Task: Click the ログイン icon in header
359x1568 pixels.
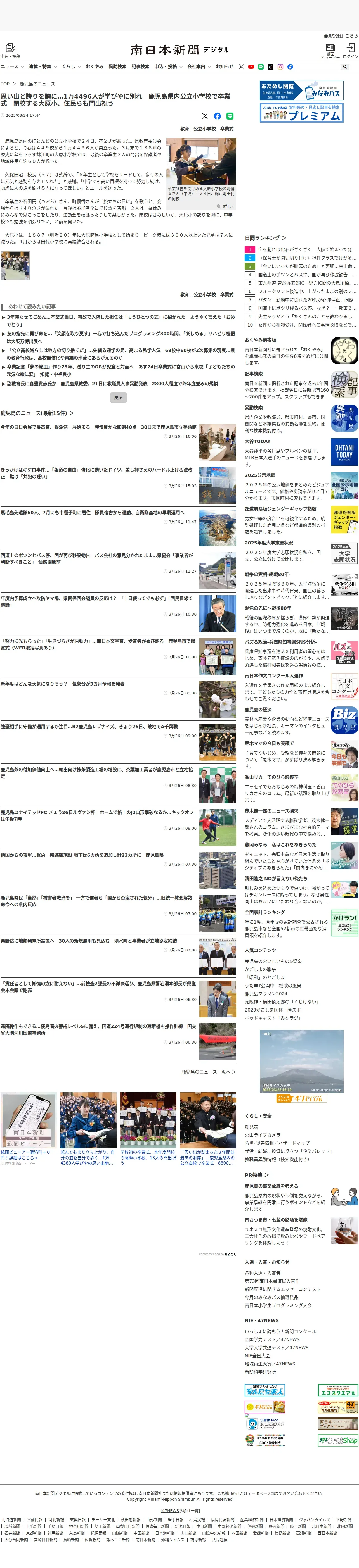Action: (350, 47)
